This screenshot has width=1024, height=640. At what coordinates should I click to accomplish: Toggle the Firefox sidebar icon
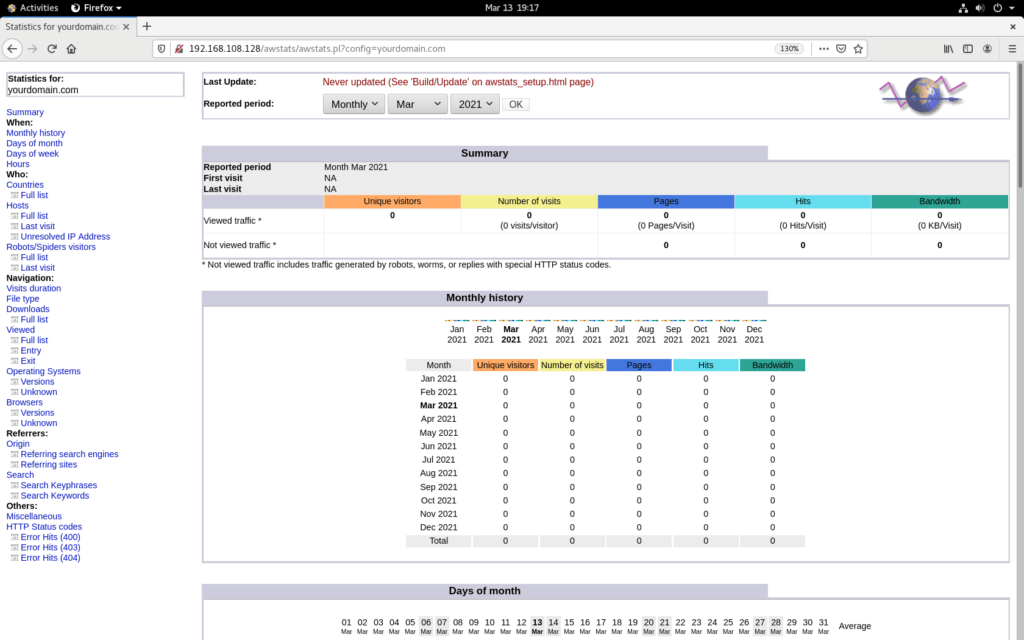pyautogui.click(x=968, y=49)
